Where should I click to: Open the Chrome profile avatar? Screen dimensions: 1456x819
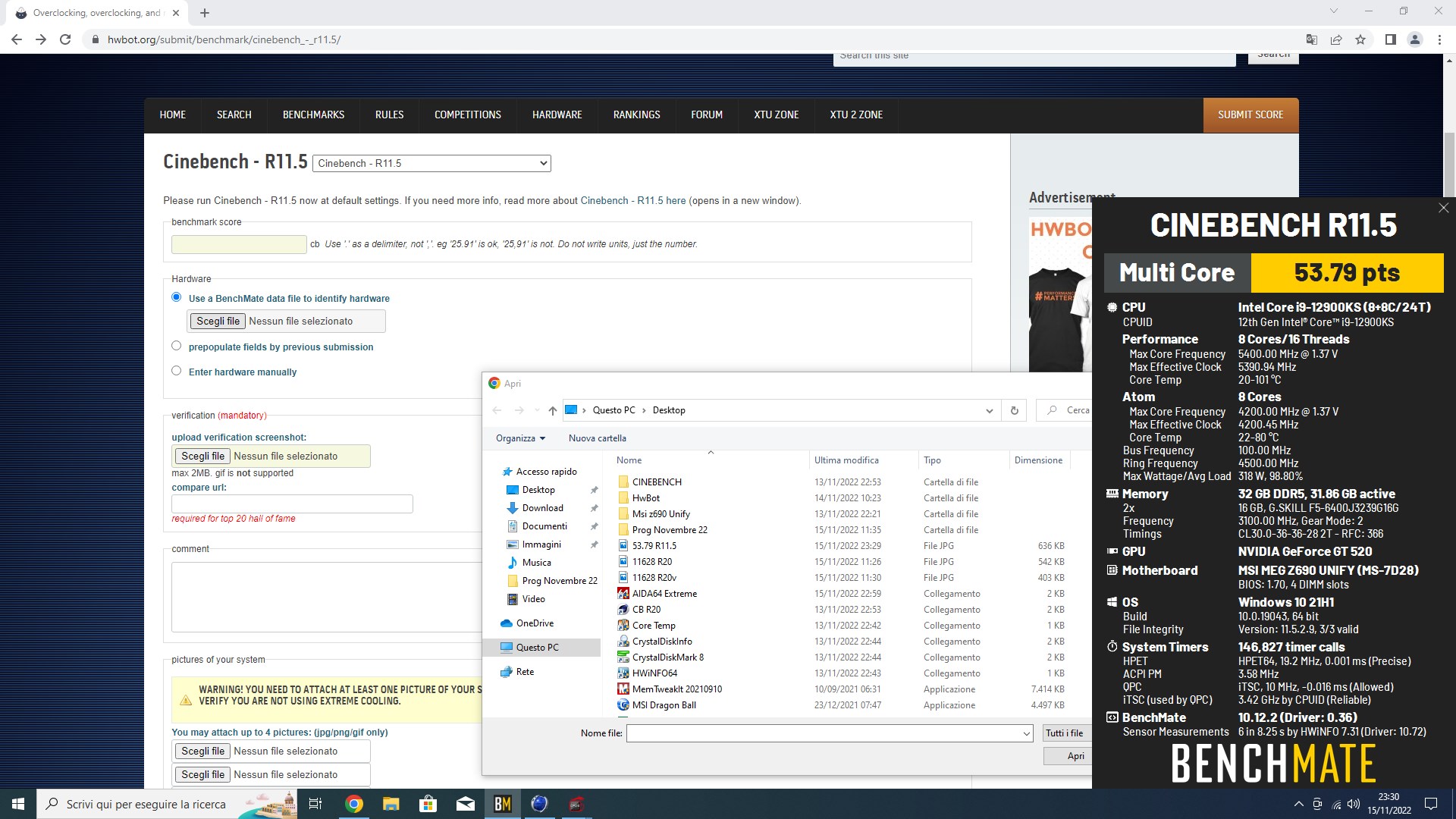[1414, 39]
